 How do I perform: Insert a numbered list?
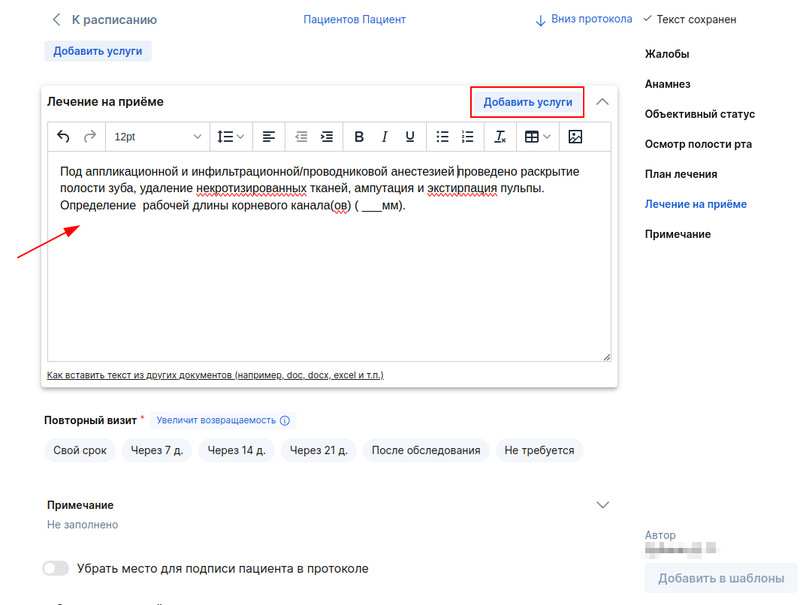point(467,137)
